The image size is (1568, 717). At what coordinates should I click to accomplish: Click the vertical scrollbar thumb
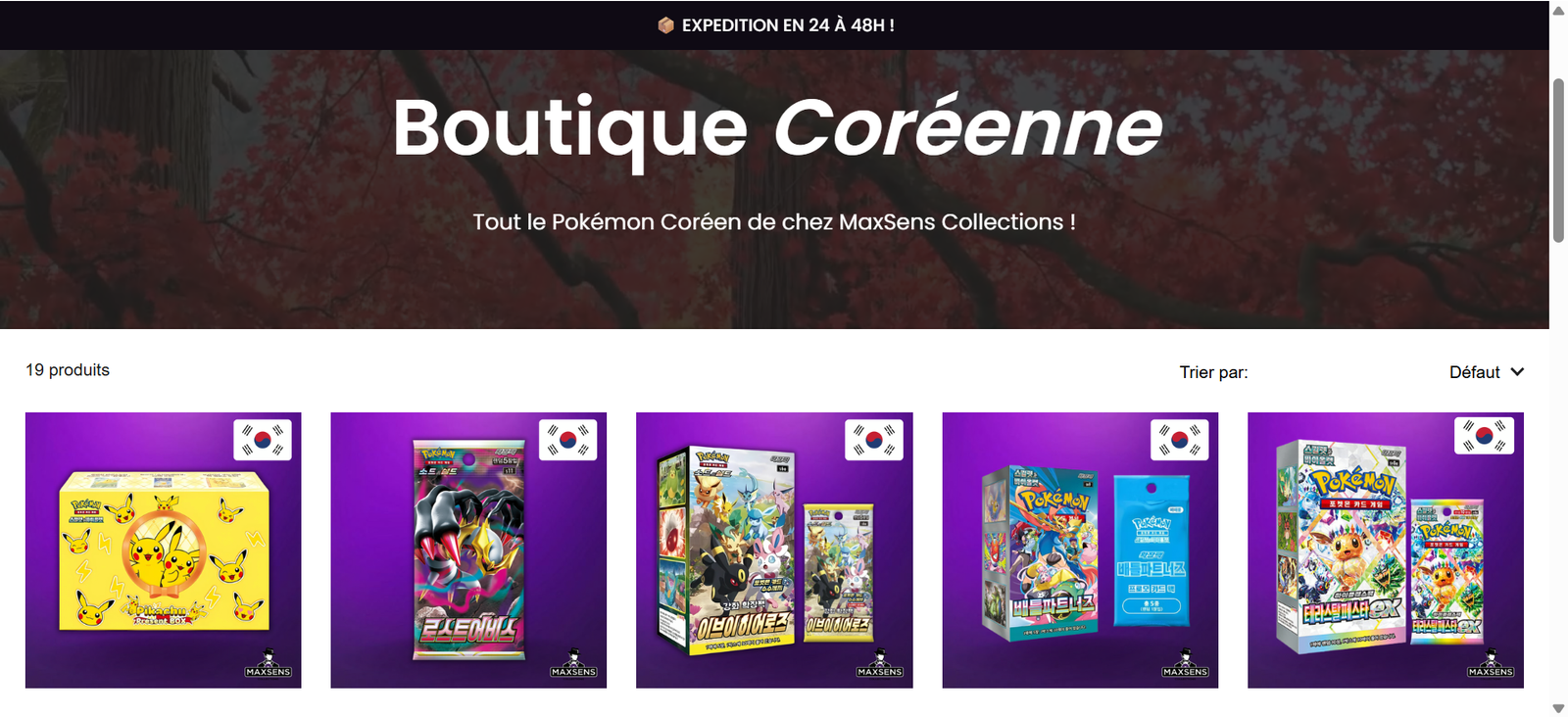[x=1558, y=160]
